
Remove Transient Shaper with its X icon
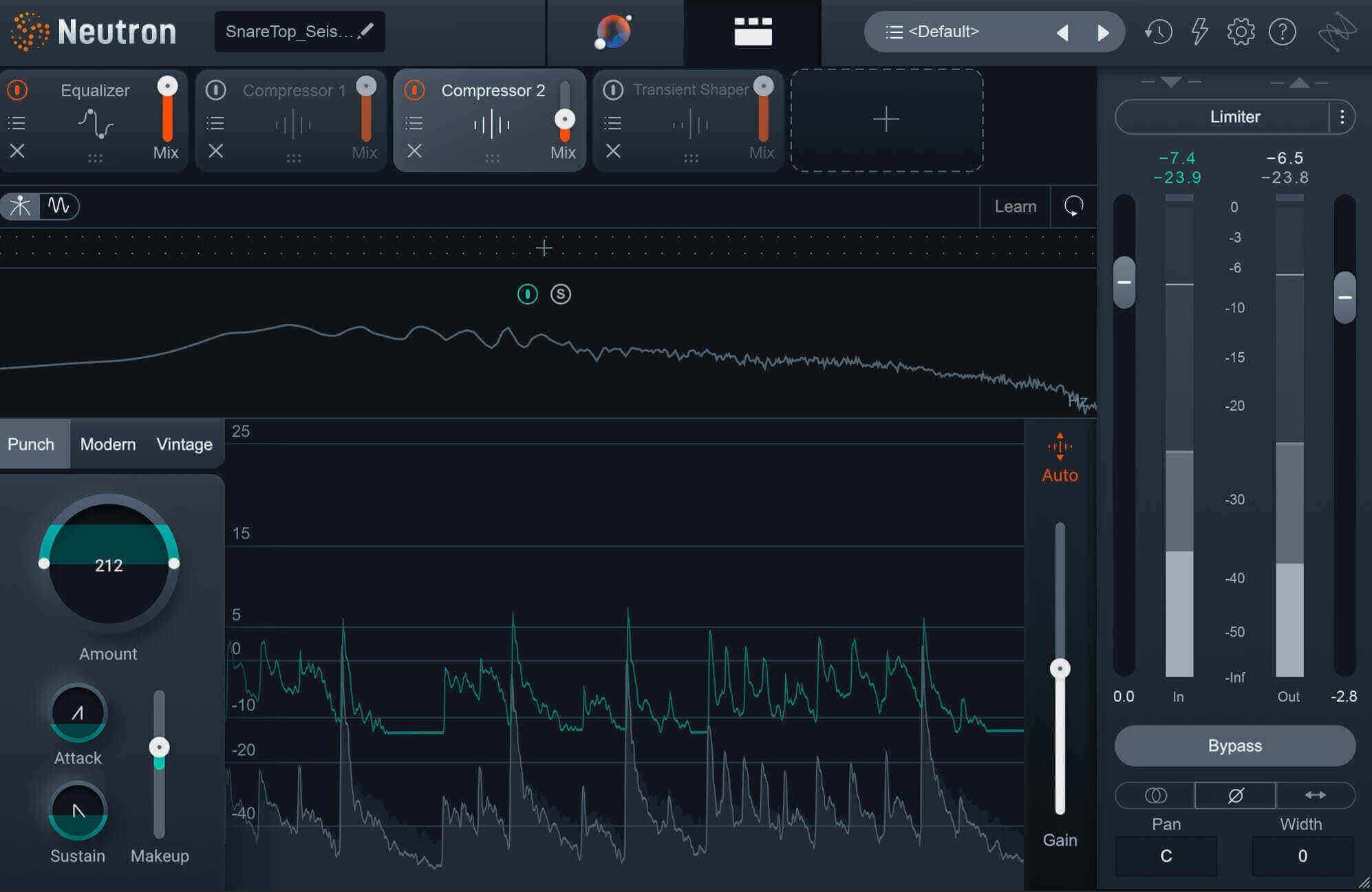pos(612,151)
